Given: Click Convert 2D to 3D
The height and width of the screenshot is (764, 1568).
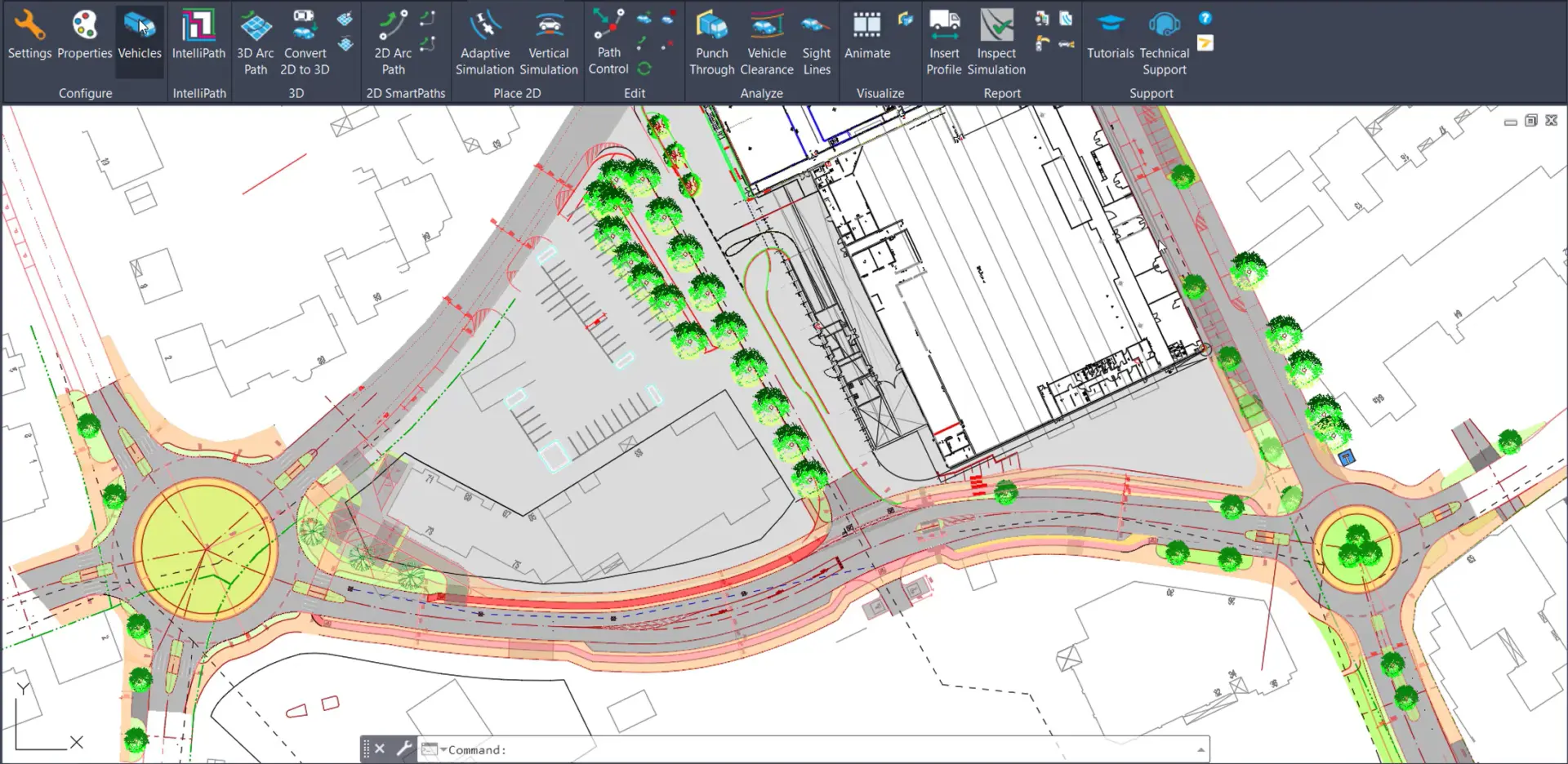Looking at the screenshot, I should tap(305, 41).
